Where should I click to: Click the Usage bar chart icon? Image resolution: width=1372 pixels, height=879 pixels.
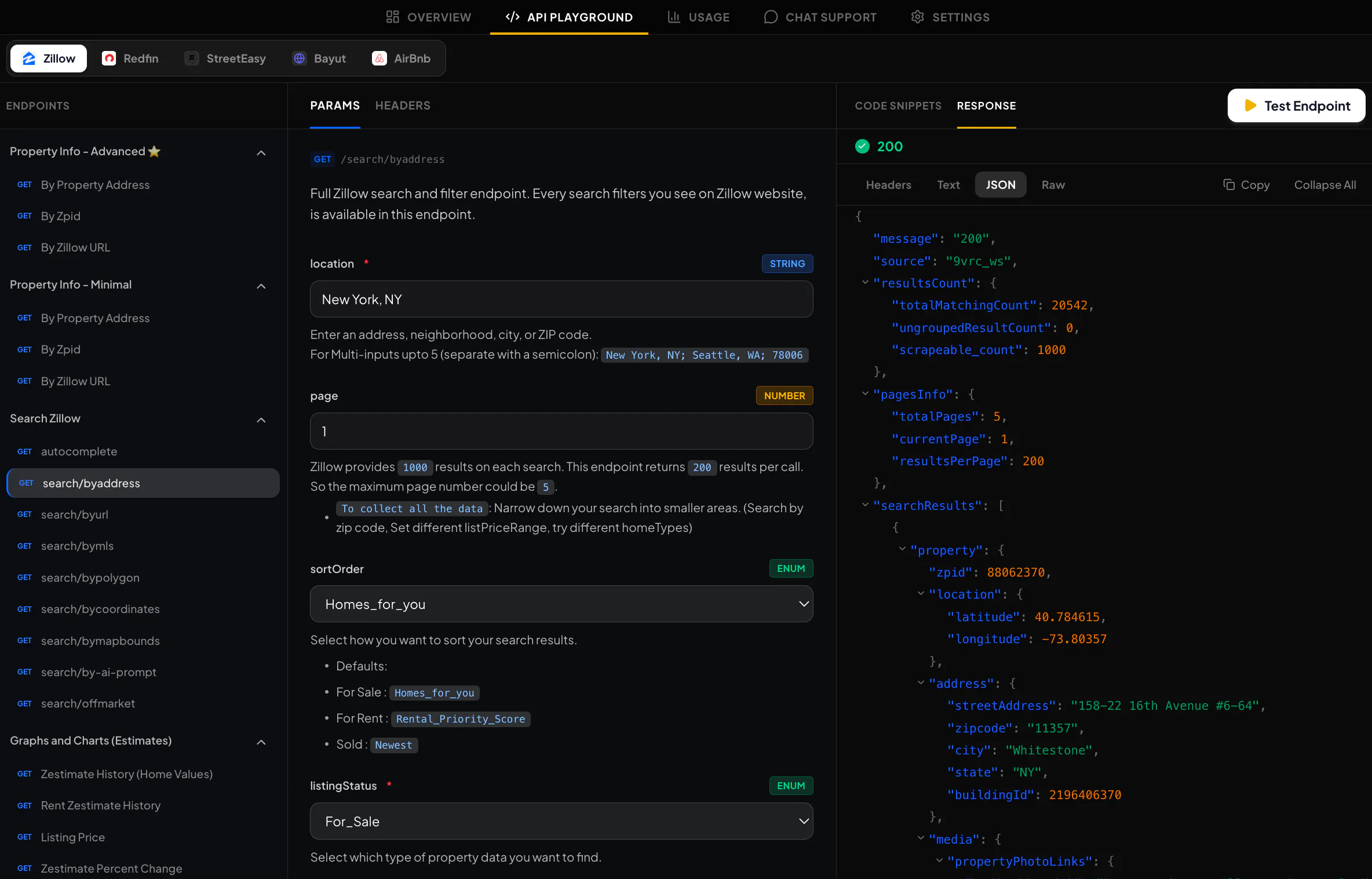point(674,17)
